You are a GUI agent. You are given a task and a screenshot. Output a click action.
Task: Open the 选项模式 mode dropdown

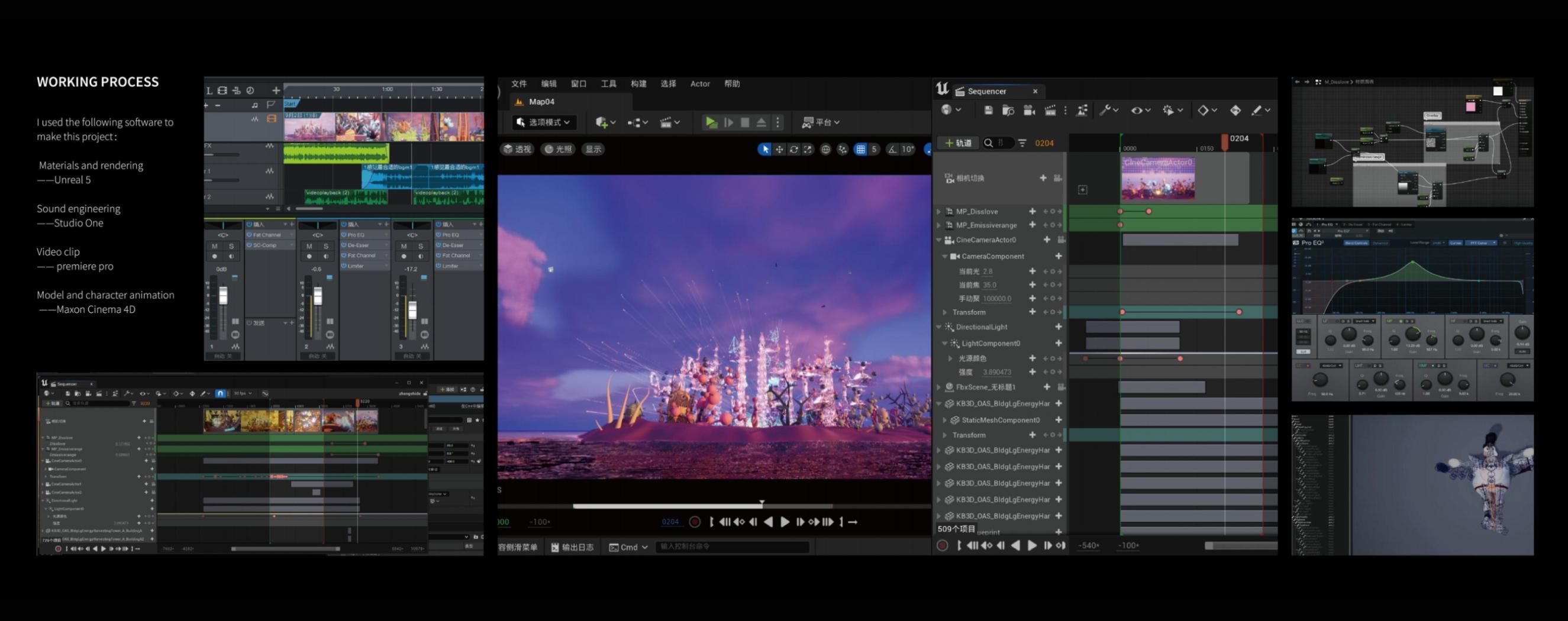[x=544, y=122]
